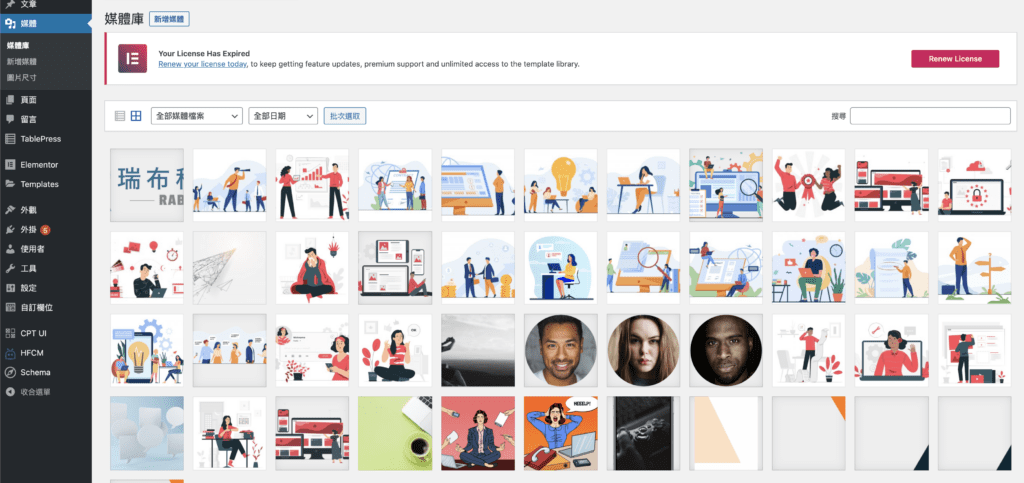Click the media search input field
1024x483 pixels.
click(929, 116)
